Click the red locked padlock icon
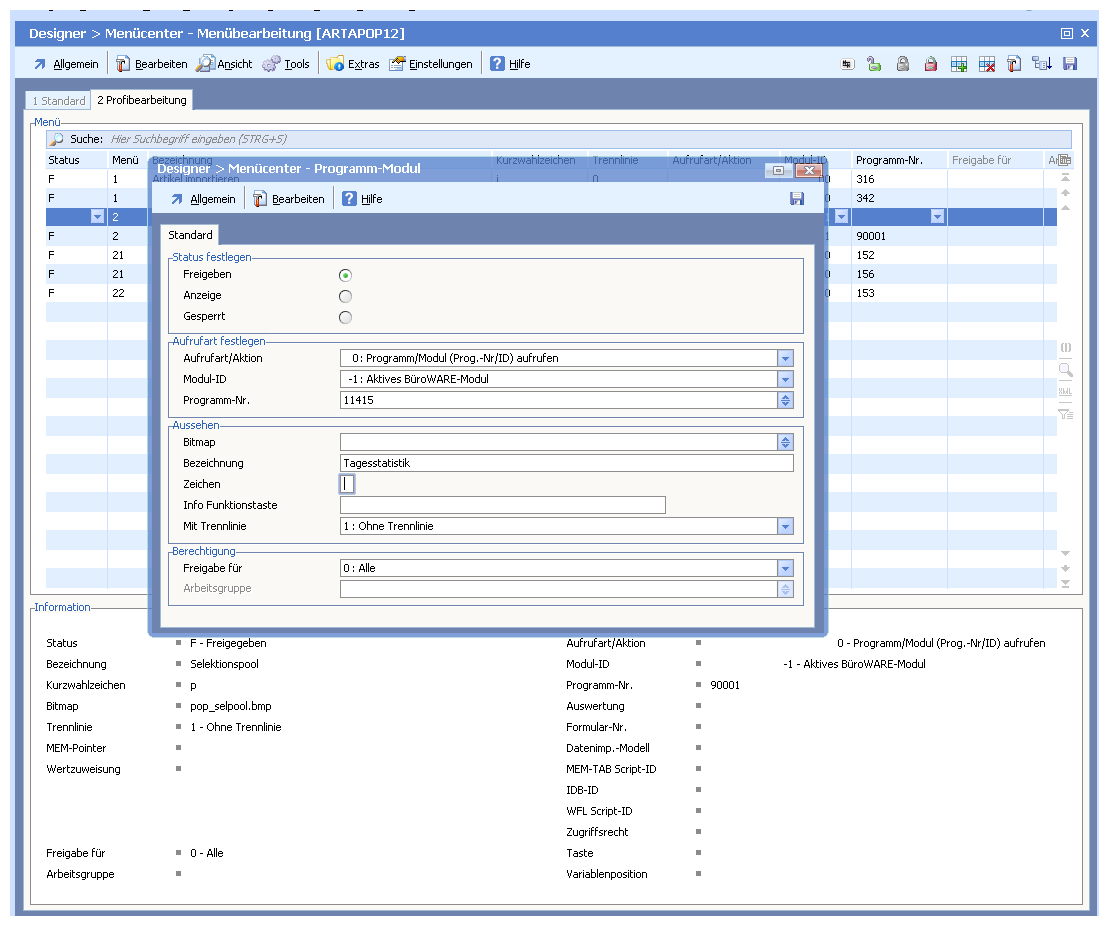1109x926 pixels. click(930, 64)
